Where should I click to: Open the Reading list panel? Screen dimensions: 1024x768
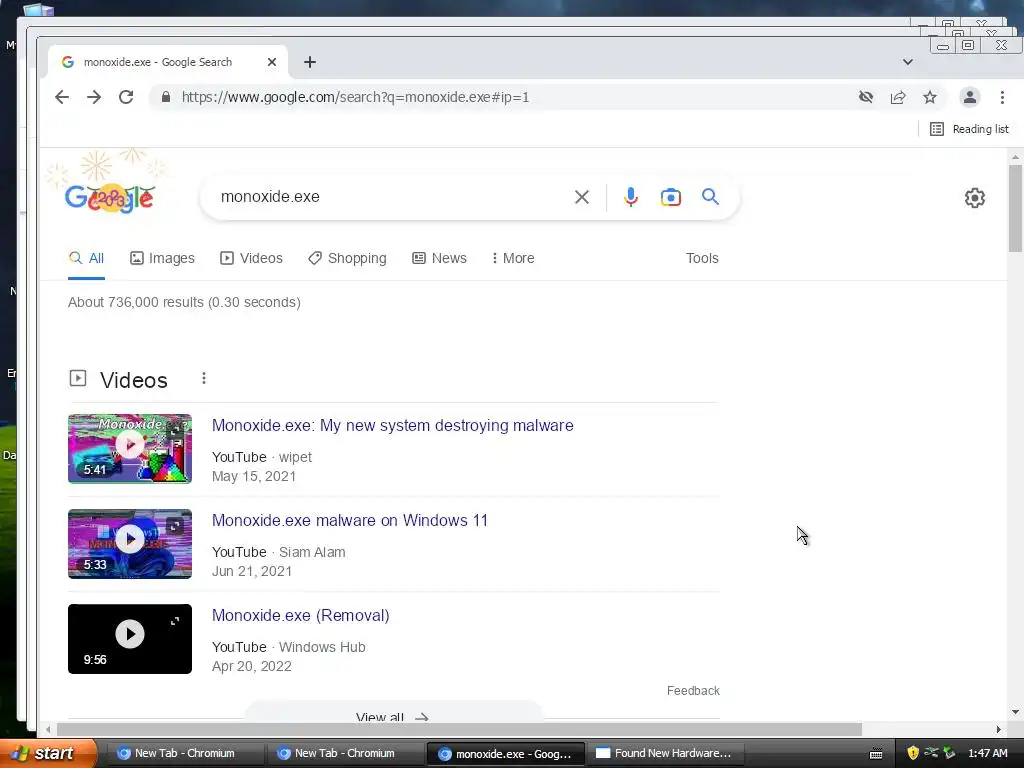point(969,129)
